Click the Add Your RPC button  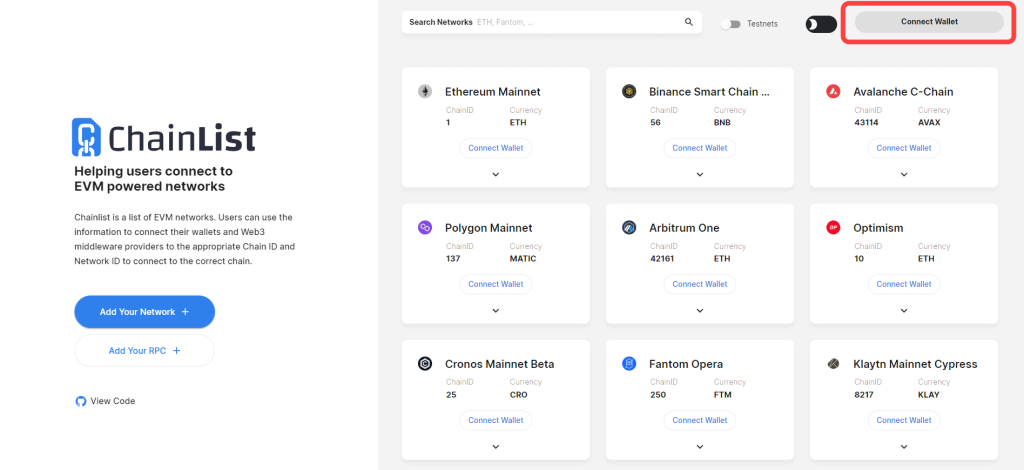click(x=144, y=351)
